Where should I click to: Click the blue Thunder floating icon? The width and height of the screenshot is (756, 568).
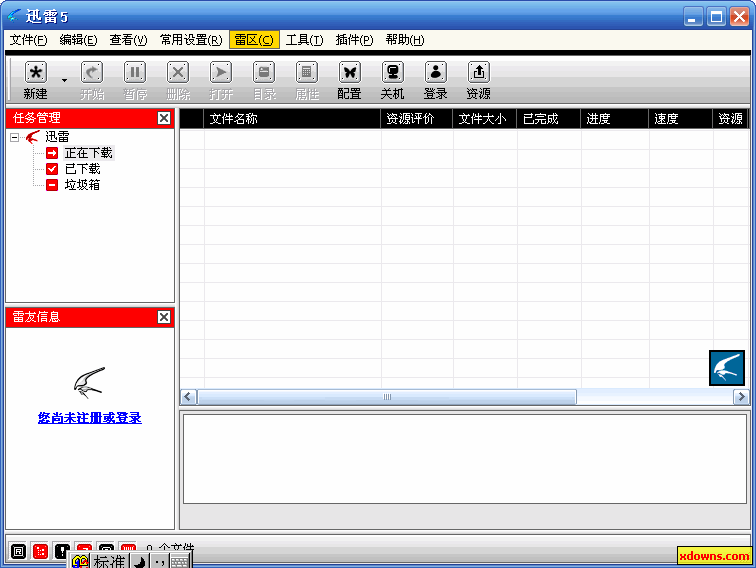coord(727,368)
